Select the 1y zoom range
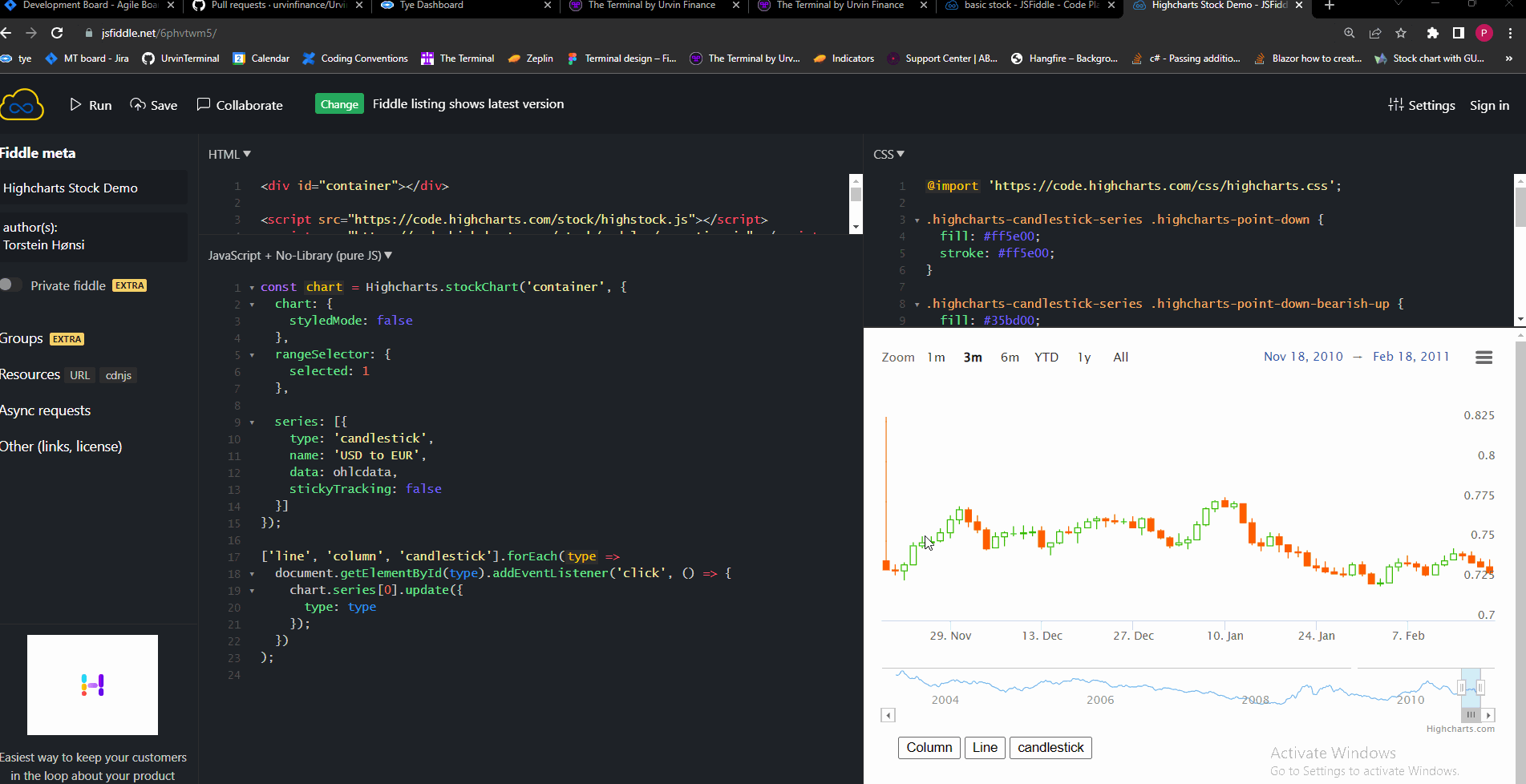This screenshot has width=1526, height=784. (1083, 357)
